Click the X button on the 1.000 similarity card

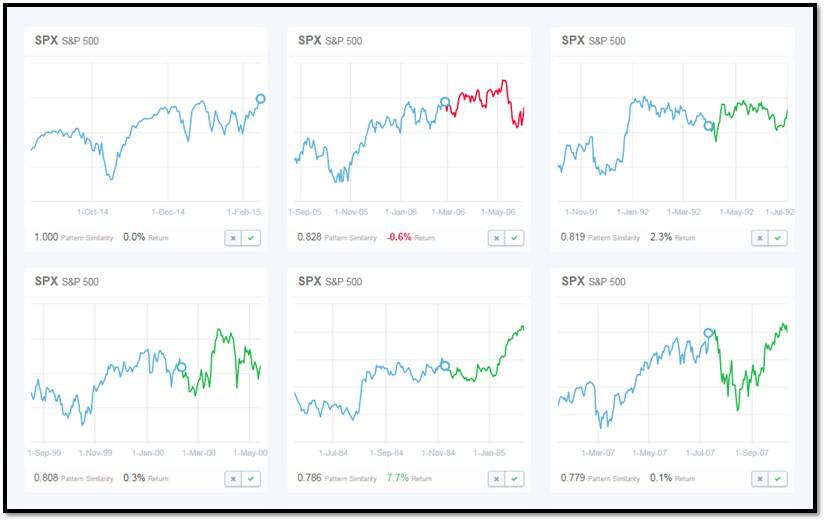click(x=234, y=238)
